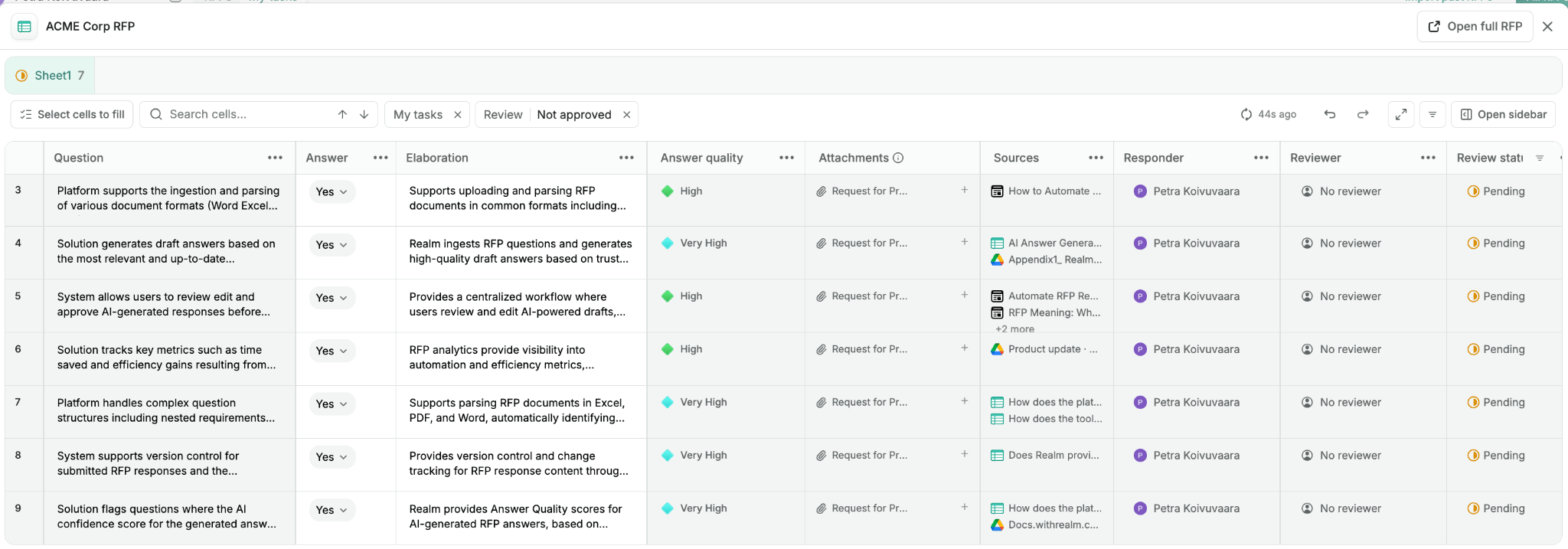The height and width of the screenshot is (549, 1568).
Task: Open Answer quality column options menu
Action: pyautogui.click(x=786, y=158)
